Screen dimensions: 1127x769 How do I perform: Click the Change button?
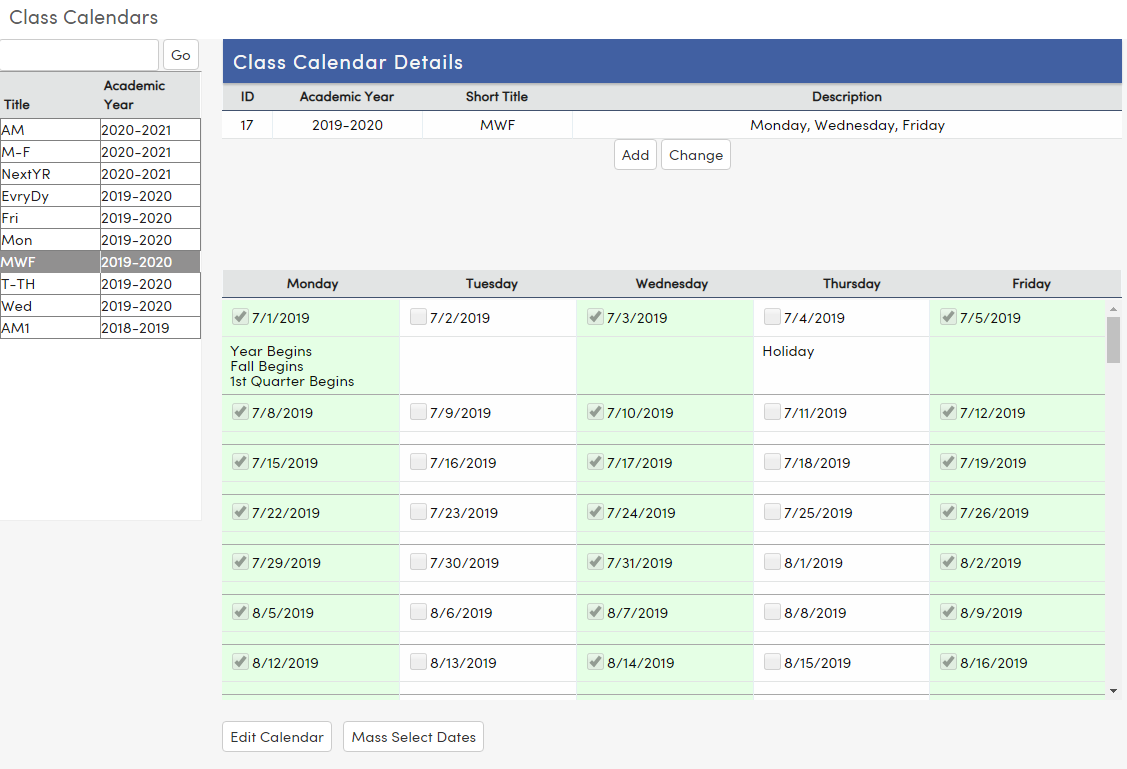pos(695,155)
